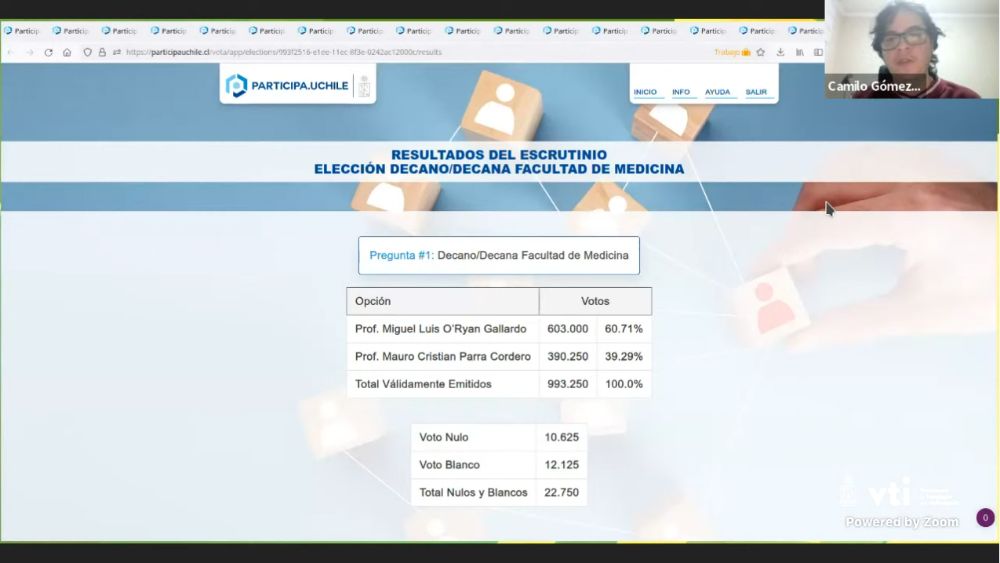Click the shield tracking protection icon

pos(88,52)
